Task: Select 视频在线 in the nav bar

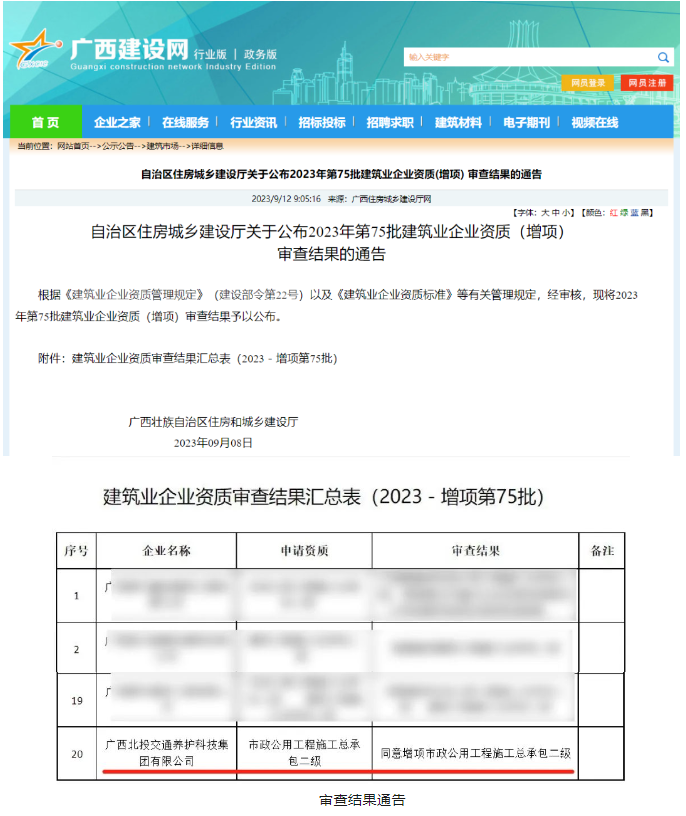Action: (594, 122)
